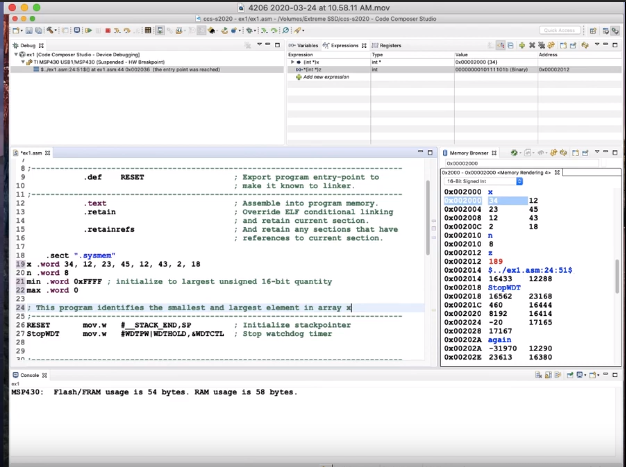
Task: Select the highlighted memory cell 34
Action: coord(507,200)
